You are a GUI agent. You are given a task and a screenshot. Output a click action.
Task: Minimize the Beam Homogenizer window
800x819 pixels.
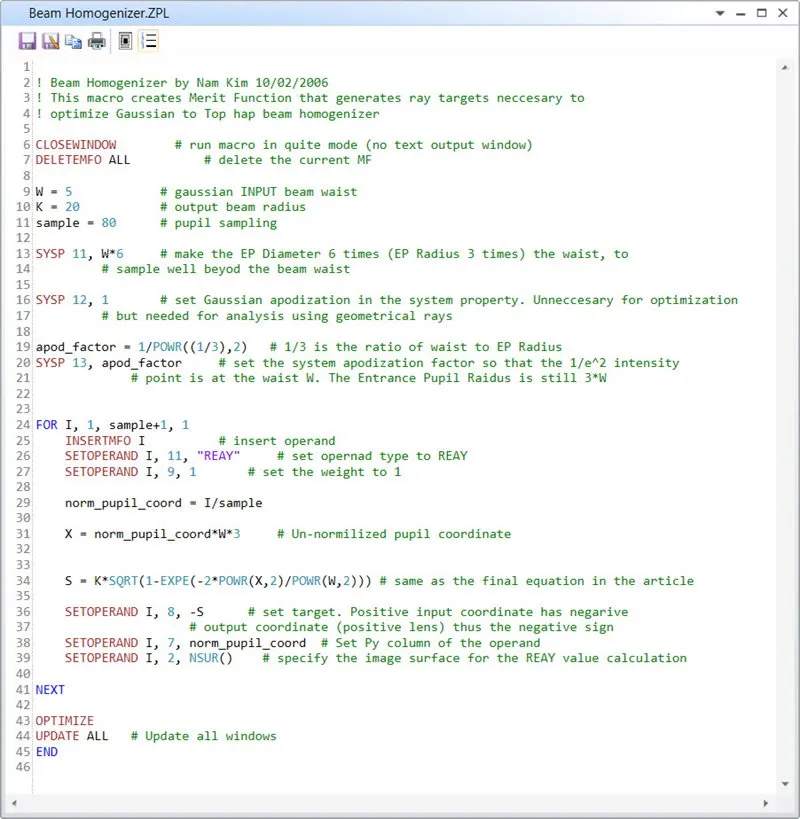pyautogui.click(x=741, y=14)
